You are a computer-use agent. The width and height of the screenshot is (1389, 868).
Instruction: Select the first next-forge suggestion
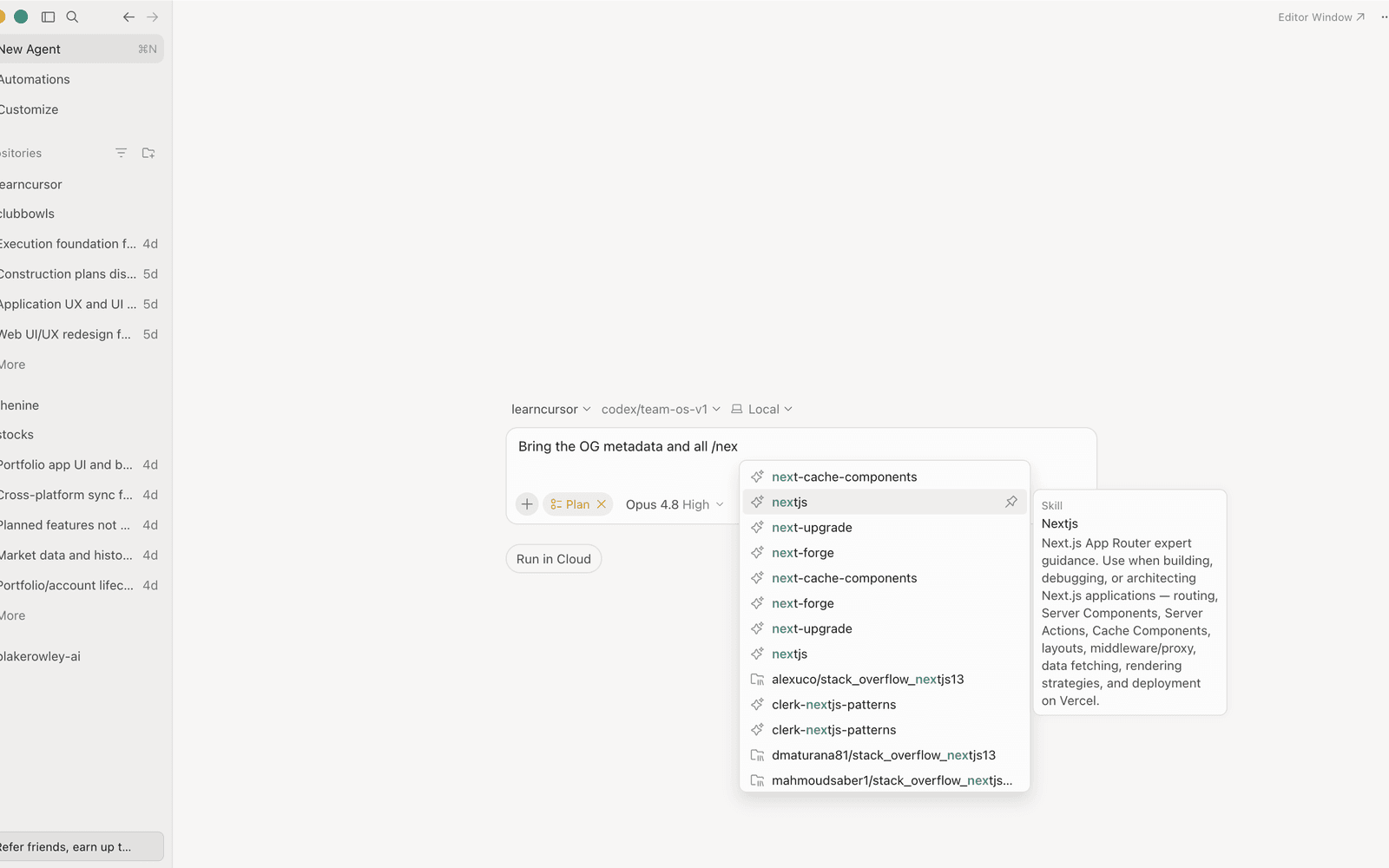tap(885, 552)
